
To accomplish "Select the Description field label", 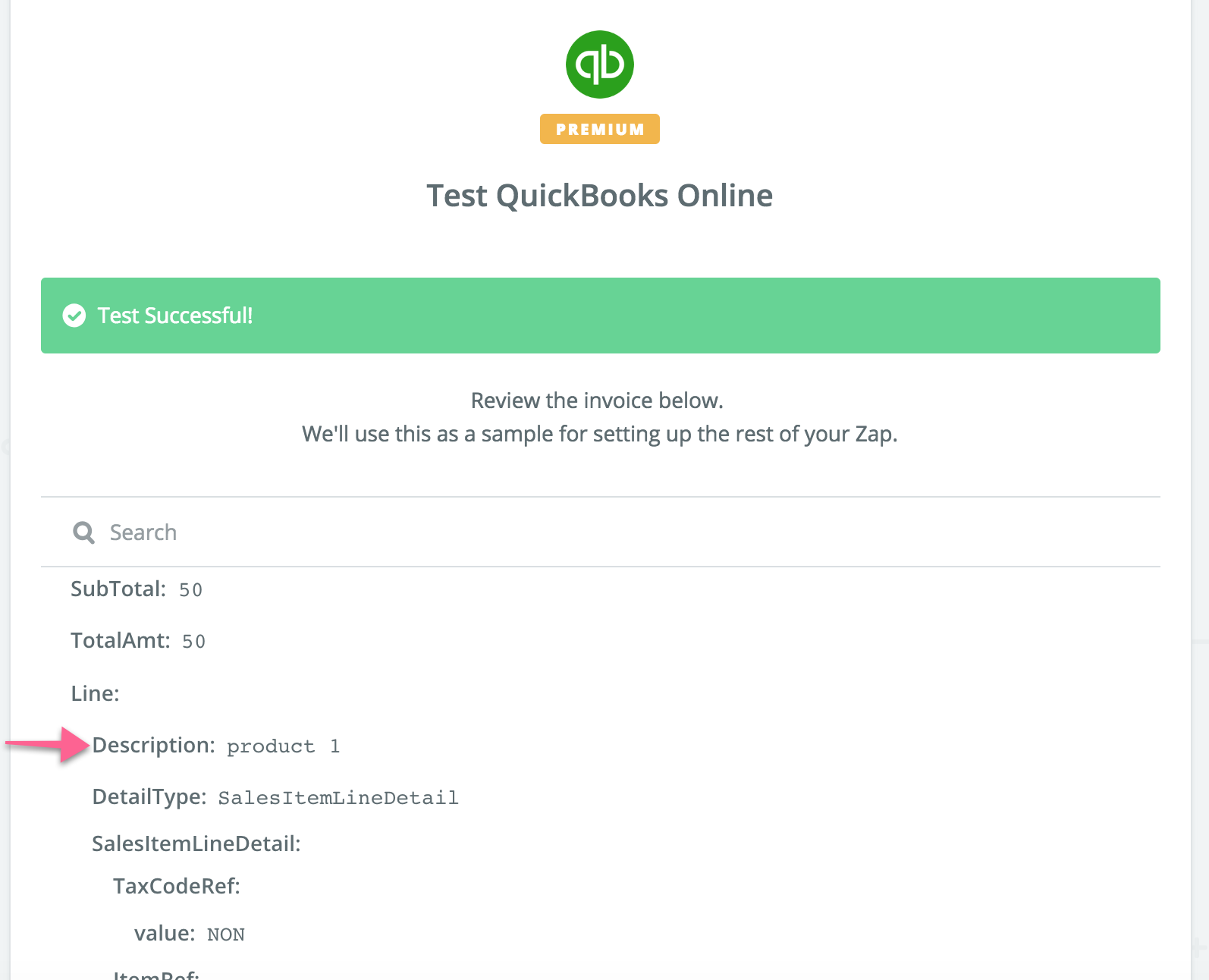I will click(154, 746).
